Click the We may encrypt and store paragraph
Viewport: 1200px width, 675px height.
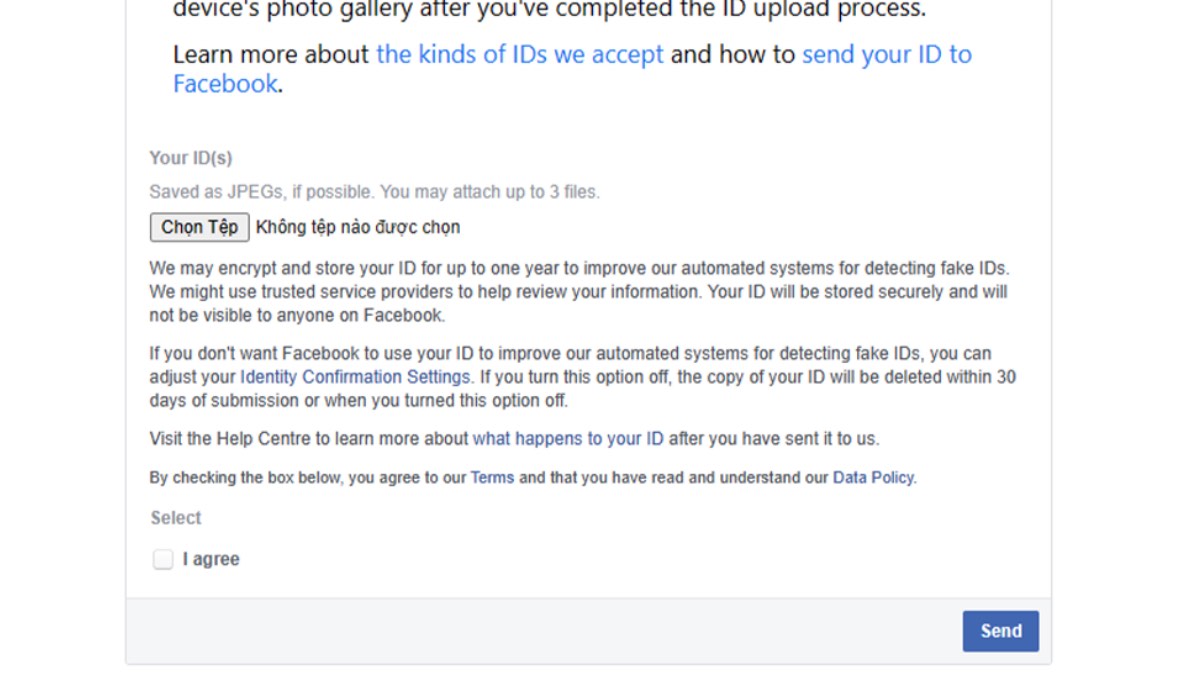point(578,292)
